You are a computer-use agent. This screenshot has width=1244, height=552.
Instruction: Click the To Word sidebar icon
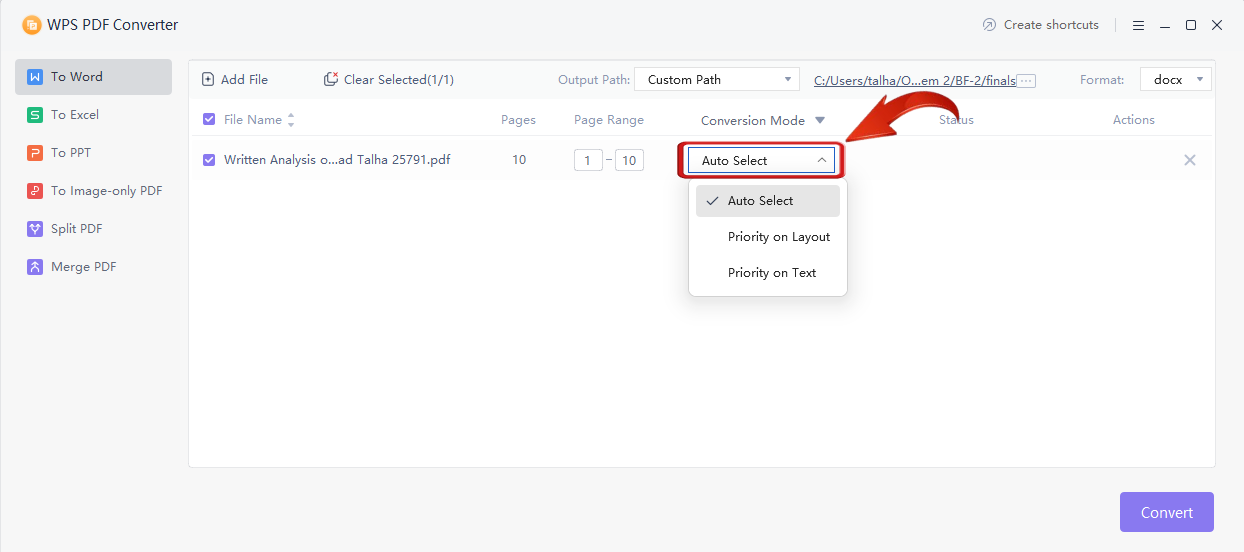[35, 77]
